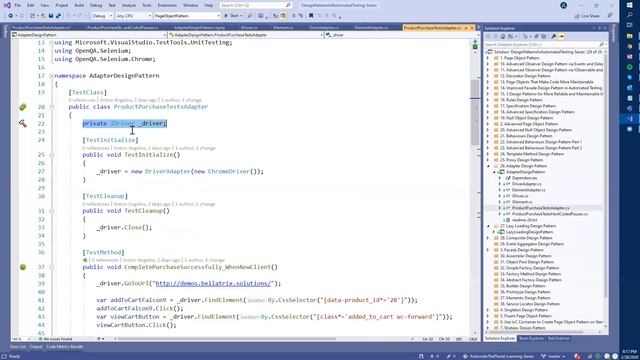
Task: Open the Debug menu
Action: tap(96, 5)
